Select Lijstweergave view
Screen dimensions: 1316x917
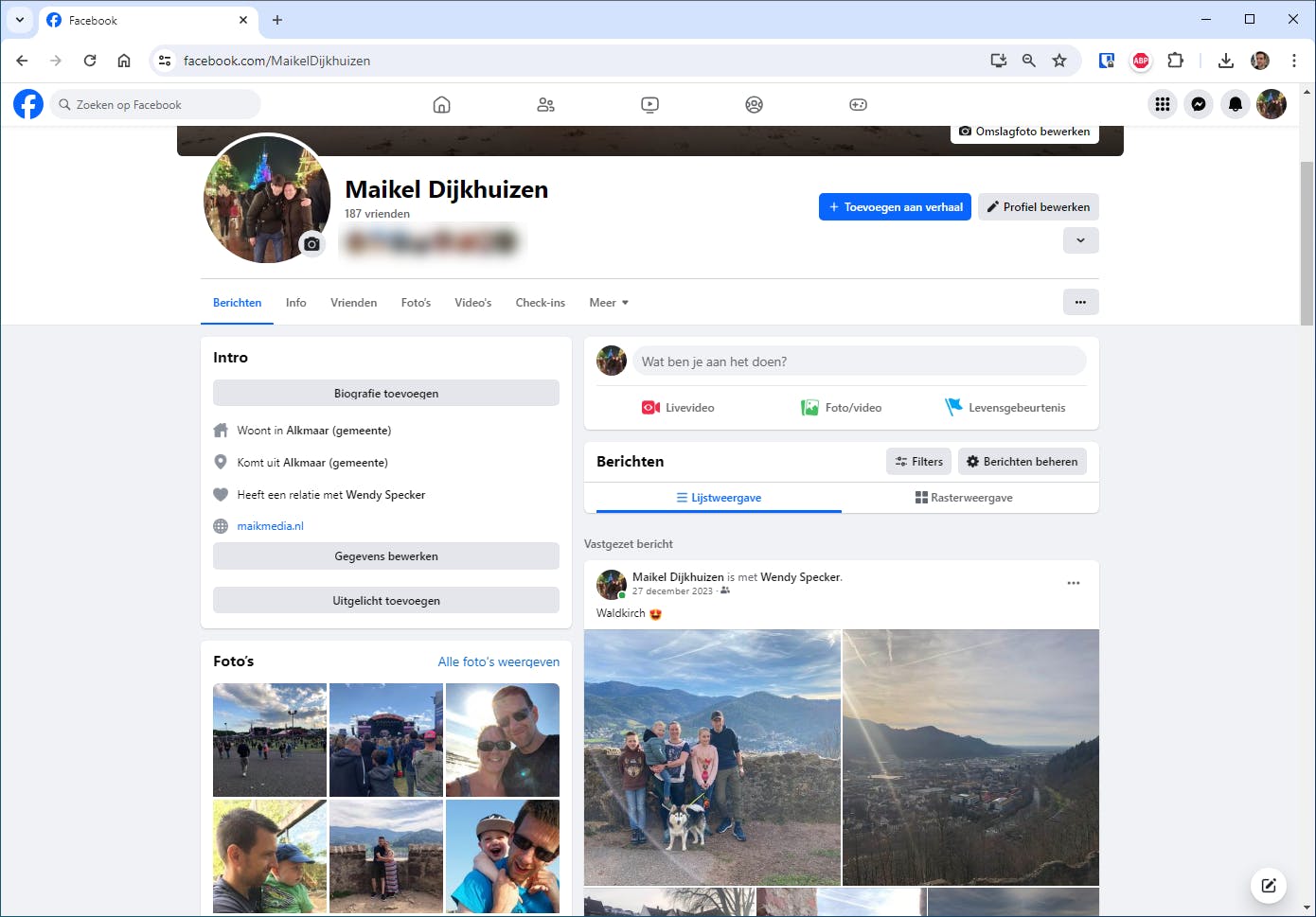click(719, 498)
